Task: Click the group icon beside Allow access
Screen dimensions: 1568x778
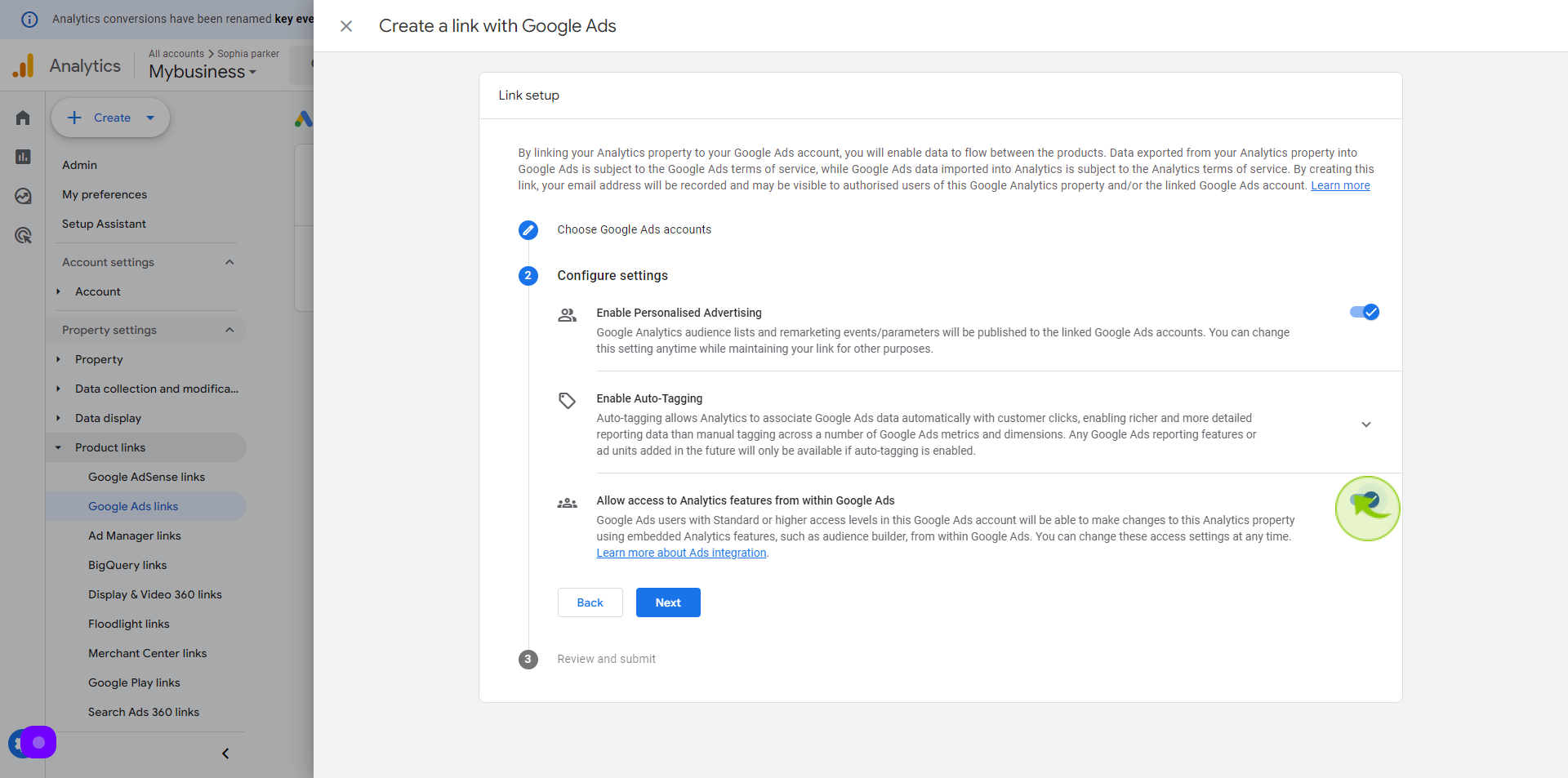Action: coord(567,503)
